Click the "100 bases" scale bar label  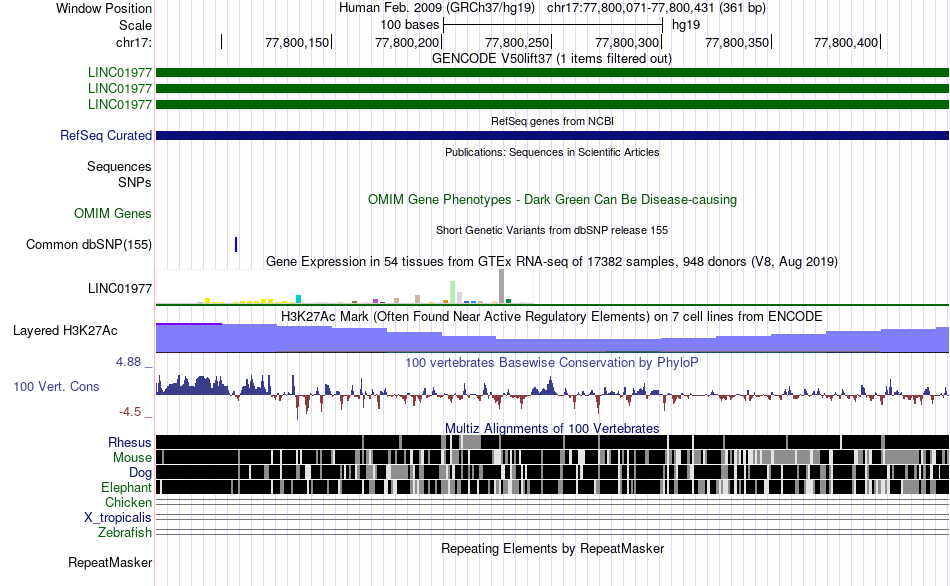(410, 25)
